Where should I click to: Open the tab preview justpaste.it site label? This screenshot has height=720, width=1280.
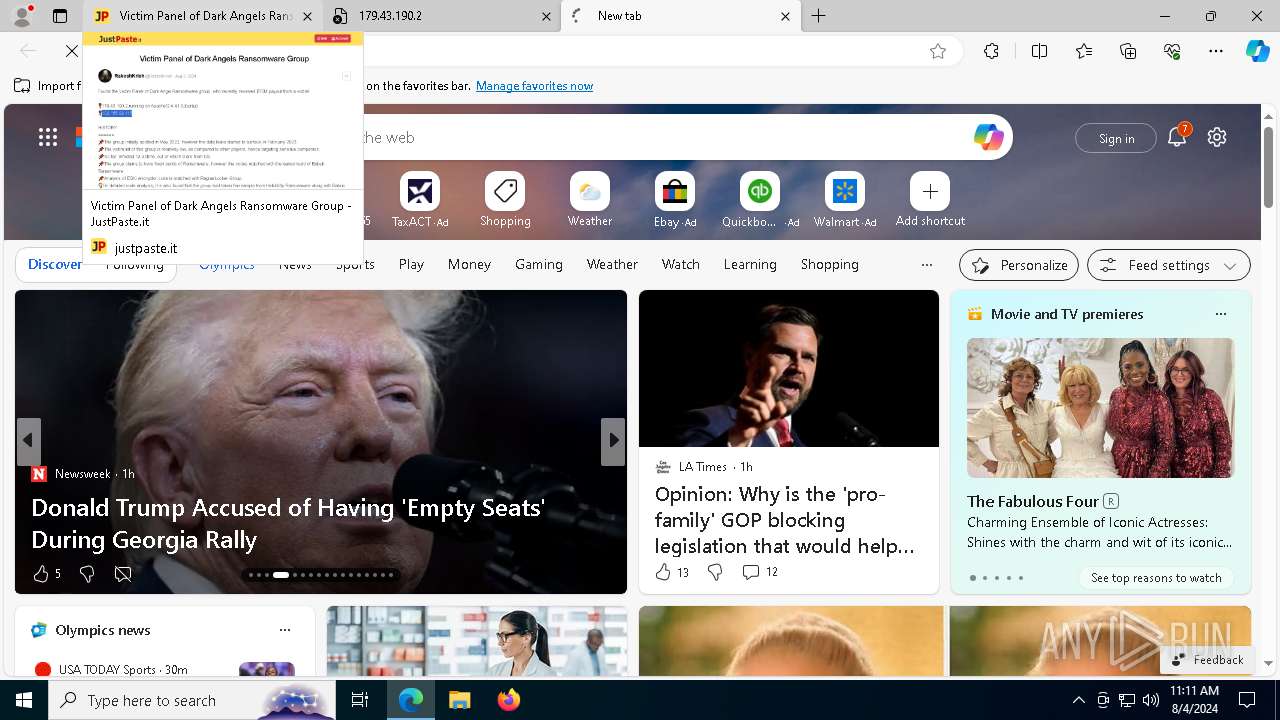tap(146, 248)
